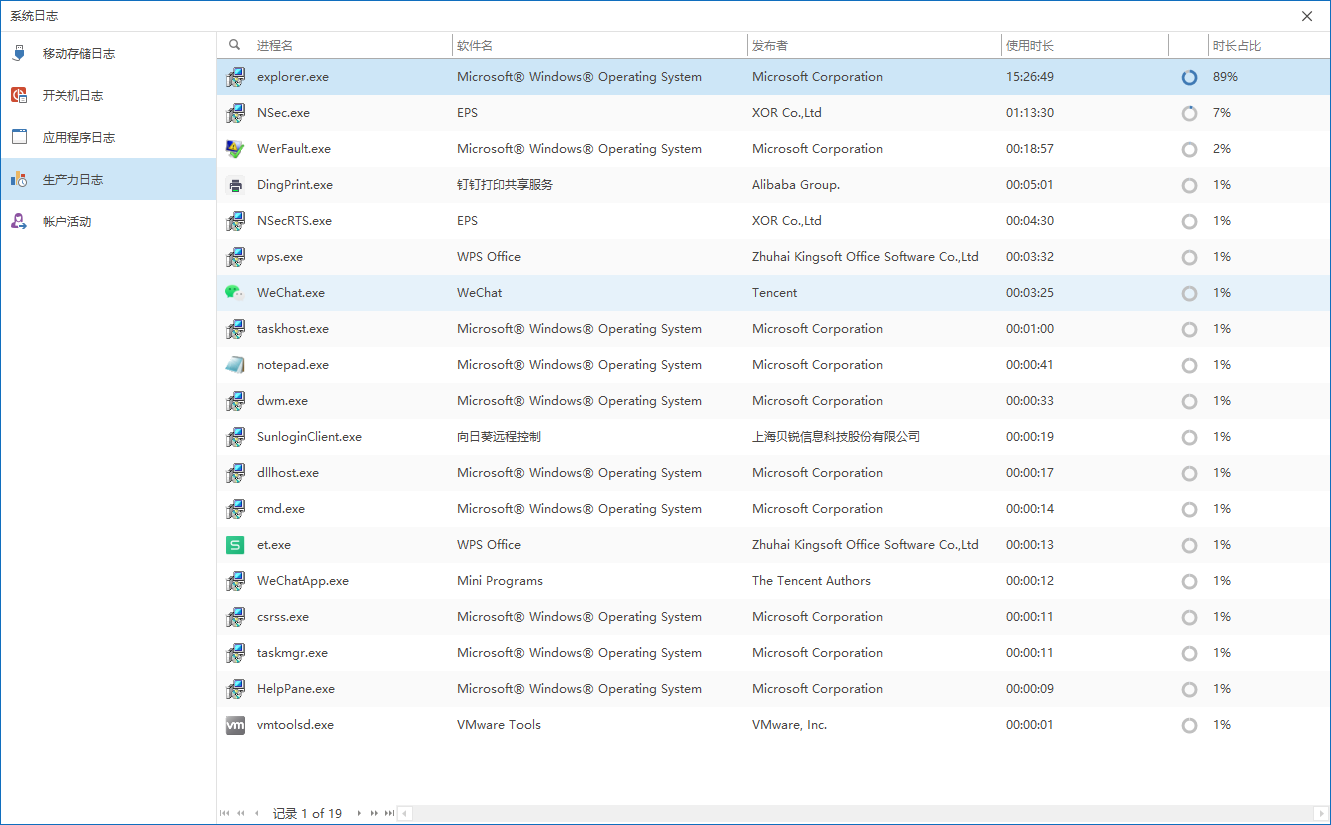Click the 00:03:32 duration for wps.exe
Image resolution: width=1331 pixels, height=825 pixels.
pyautogui.click(x=1030, y=257)
